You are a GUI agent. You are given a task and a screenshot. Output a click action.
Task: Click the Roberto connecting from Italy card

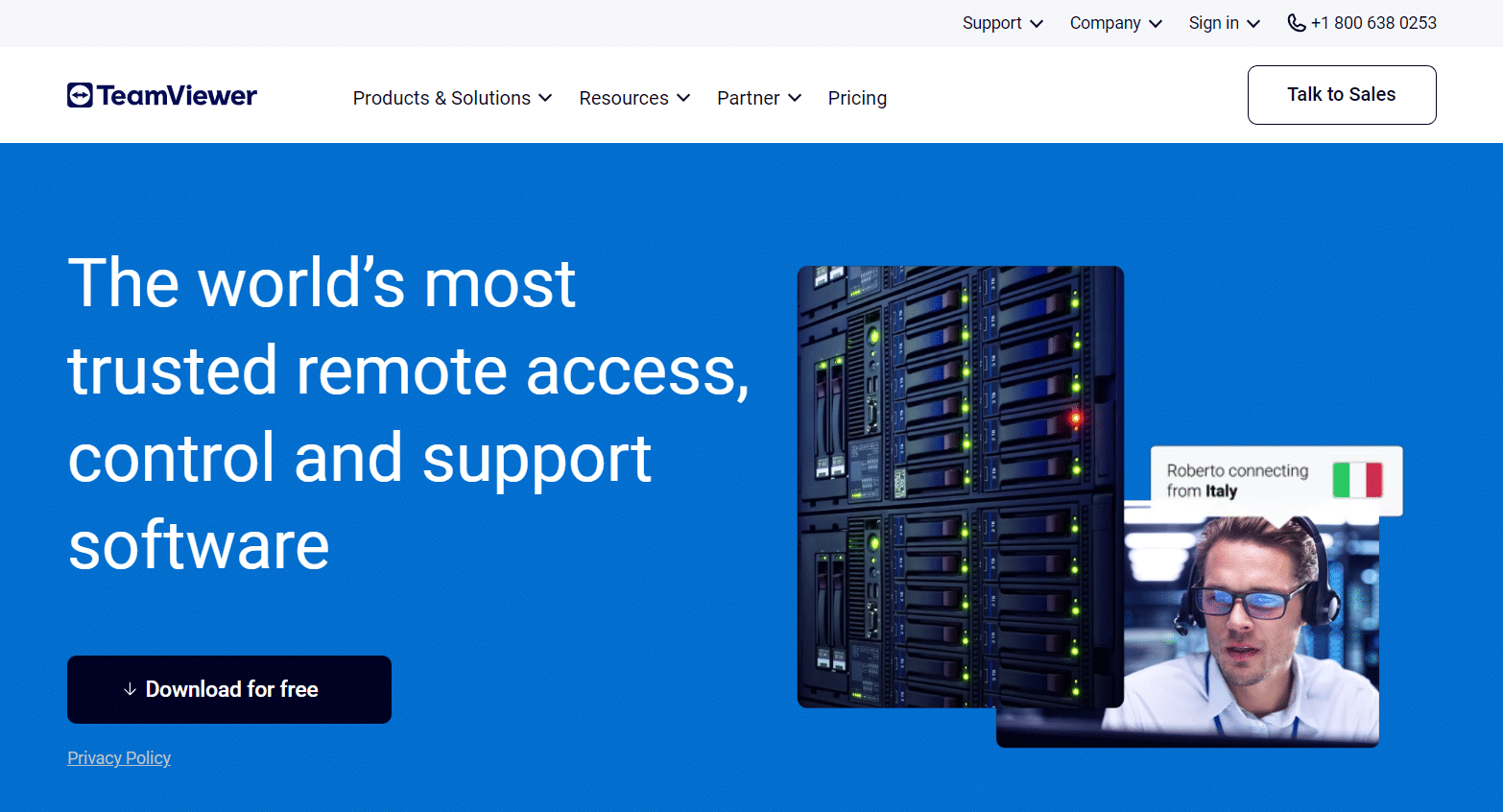pyautogui.click(x=1276, y=481)
